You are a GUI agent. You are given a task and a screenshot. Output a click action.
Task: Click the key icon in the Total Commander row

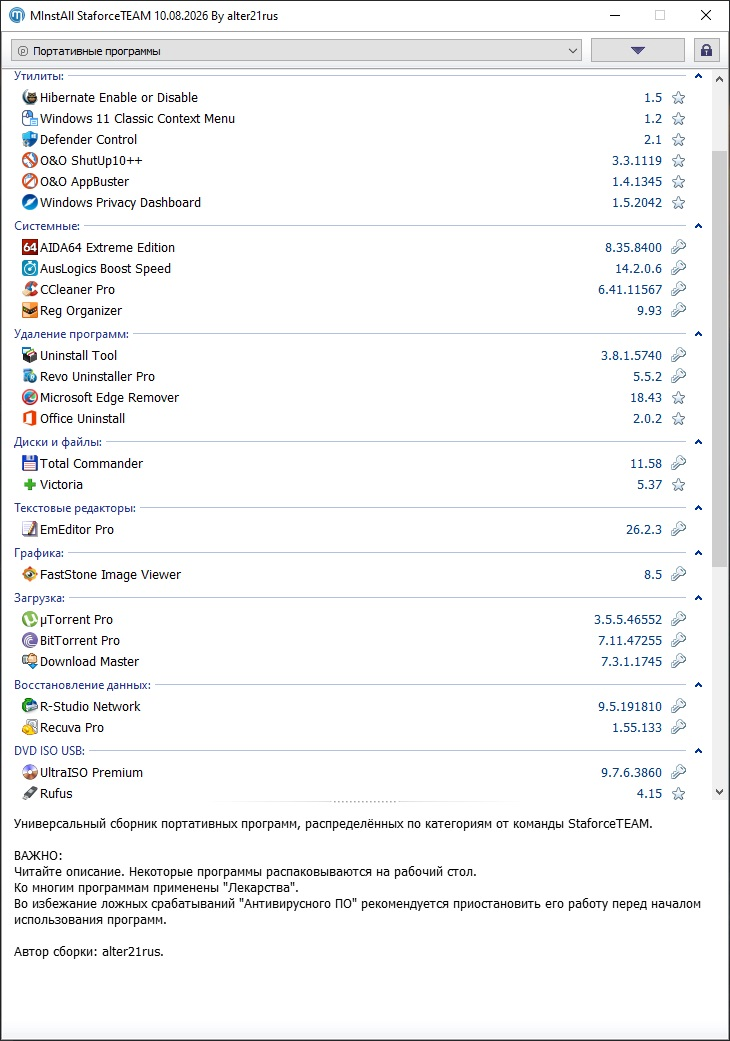[678, 463]
